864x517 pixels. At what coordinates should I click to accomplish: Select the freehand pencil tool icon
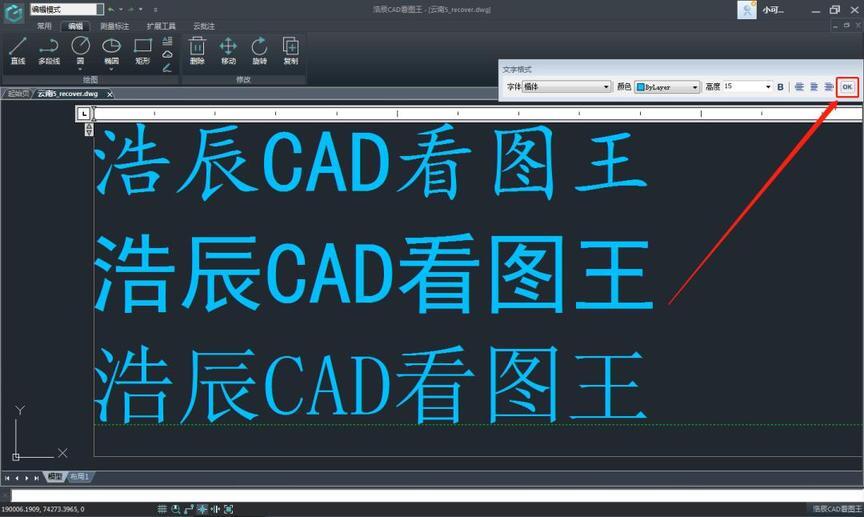(x=168, y=68)
